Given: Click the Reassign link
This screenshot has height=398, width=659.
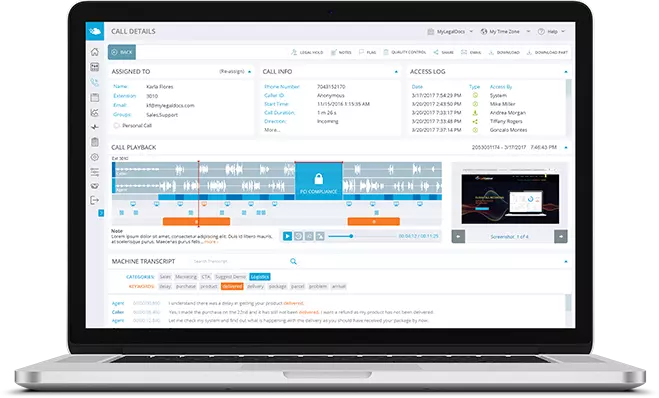Looking at the screenshot, I should tap(232, 71).
